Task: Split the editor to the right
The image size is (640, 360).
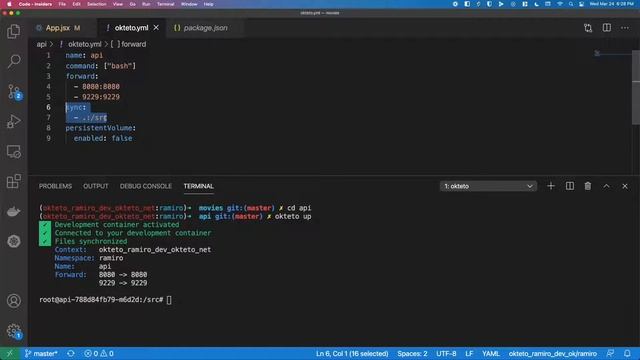Action: tap(607, 28)
